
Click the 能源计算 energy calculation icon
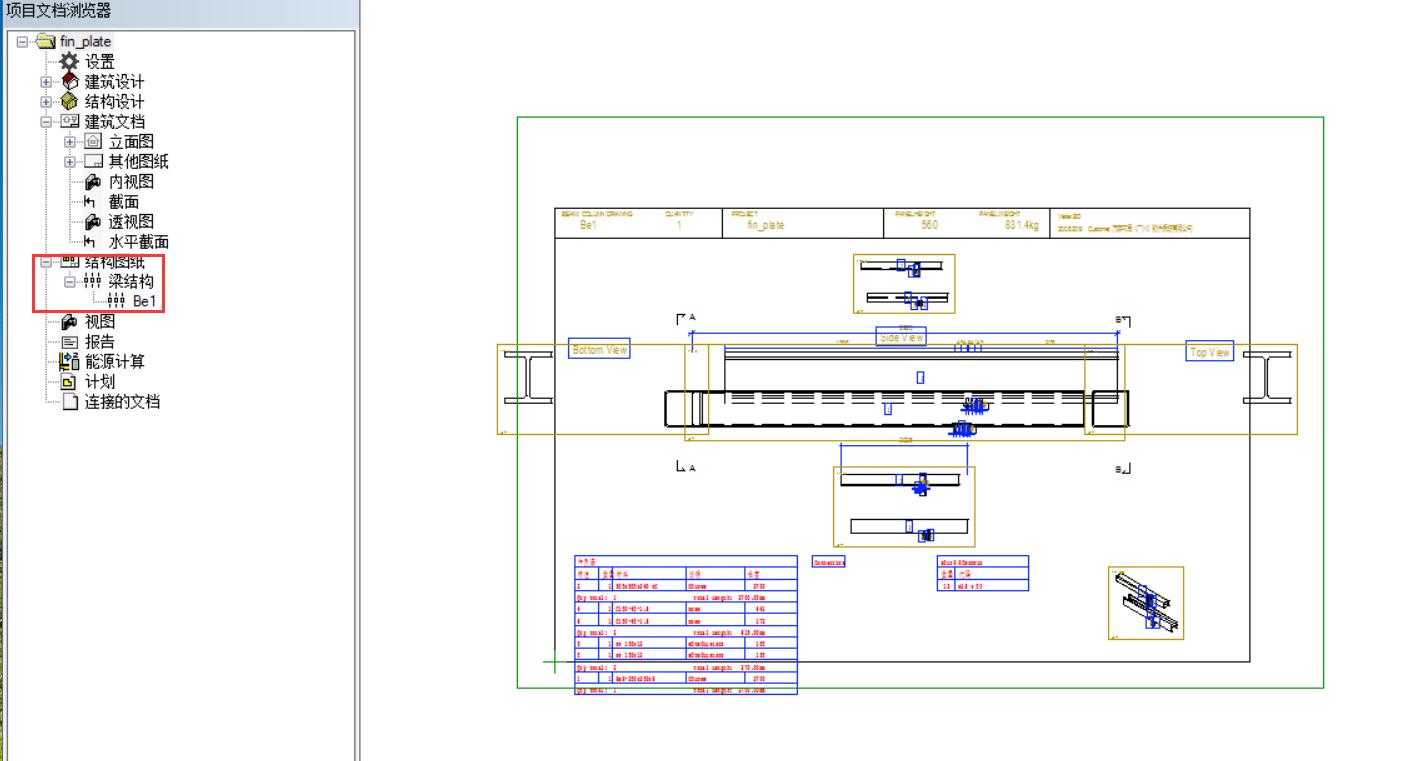tap(70, 362)
